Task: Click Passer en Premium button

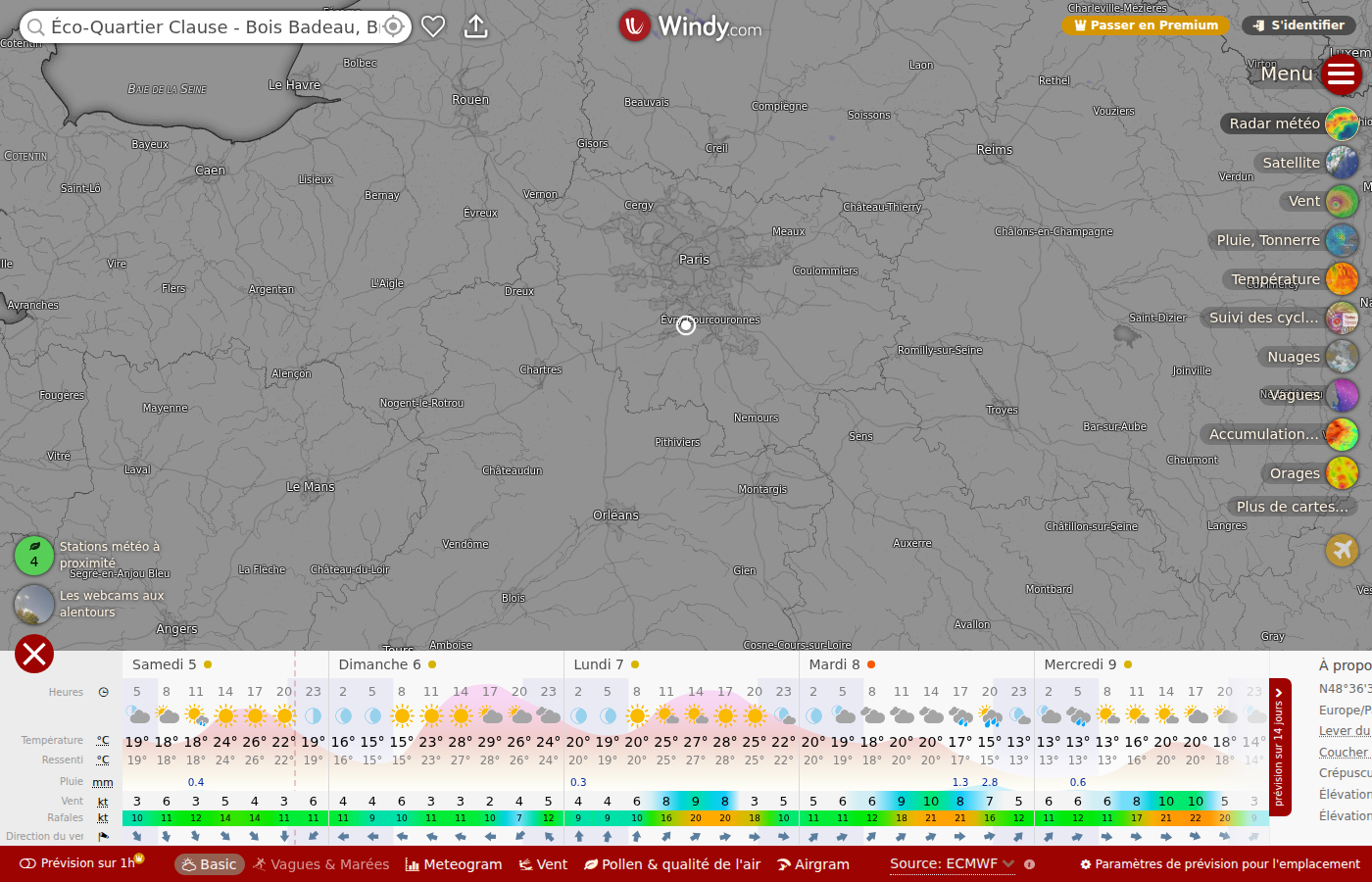Action: tap(1146, 25)
